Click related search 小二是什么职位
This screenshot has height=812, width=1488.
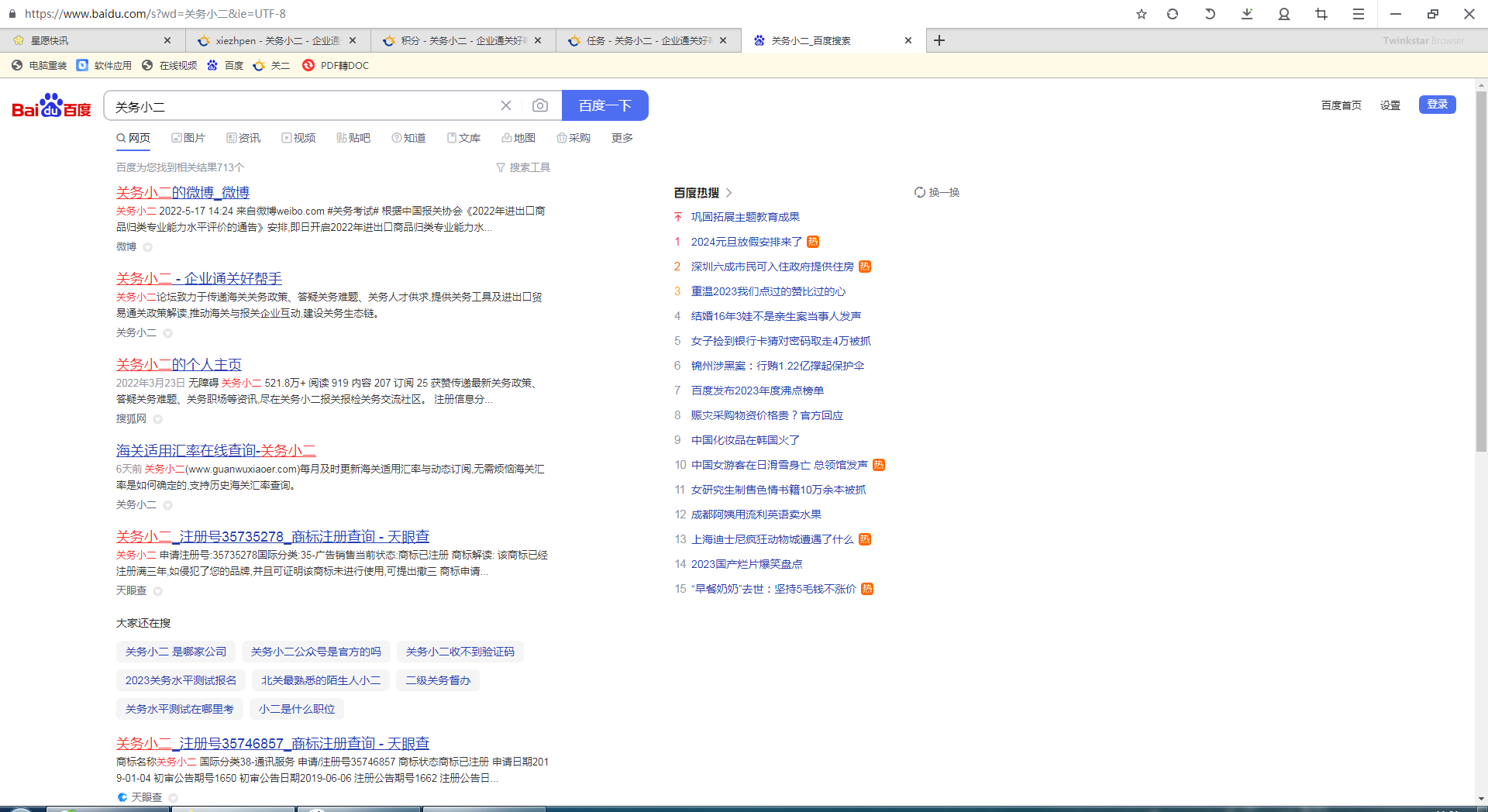coord(297,709)
